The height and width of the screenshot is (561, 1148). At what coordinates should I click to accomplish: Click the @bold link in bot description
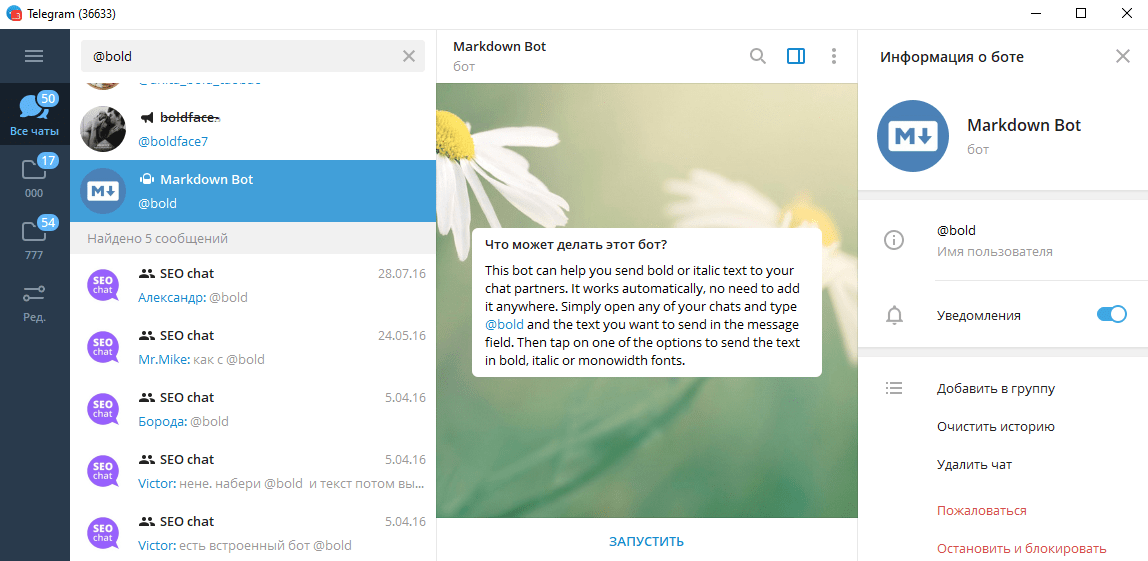pos(504,325)
